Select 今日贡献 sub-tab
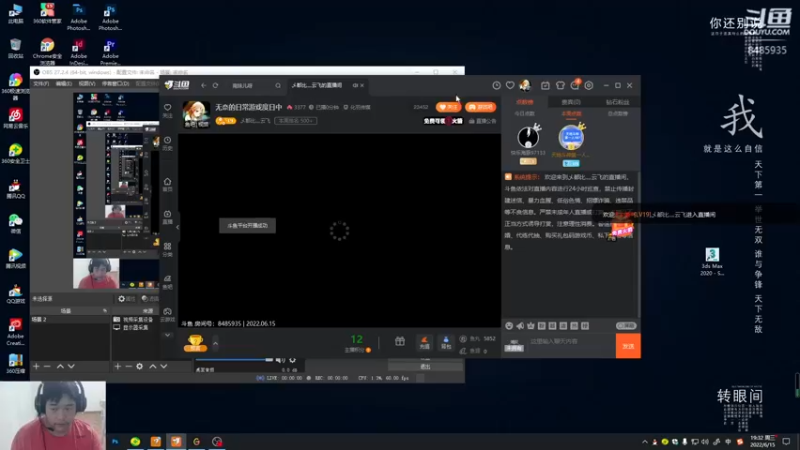800x450 pixels. click(x=524, y=113)
